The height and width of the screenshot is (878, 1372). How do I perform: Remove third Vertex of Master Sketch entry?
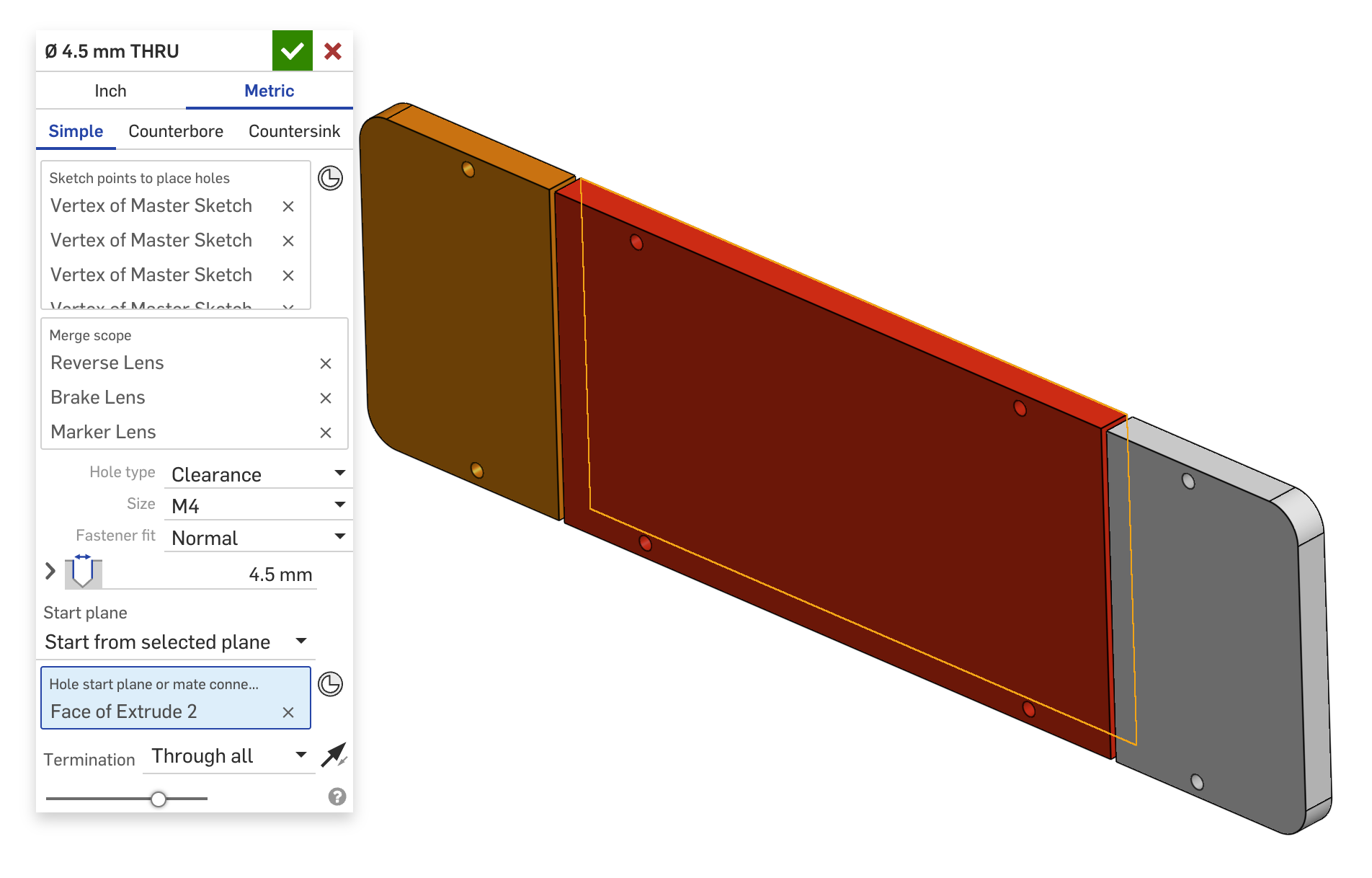pyautogui.click(x=288, y=275)
